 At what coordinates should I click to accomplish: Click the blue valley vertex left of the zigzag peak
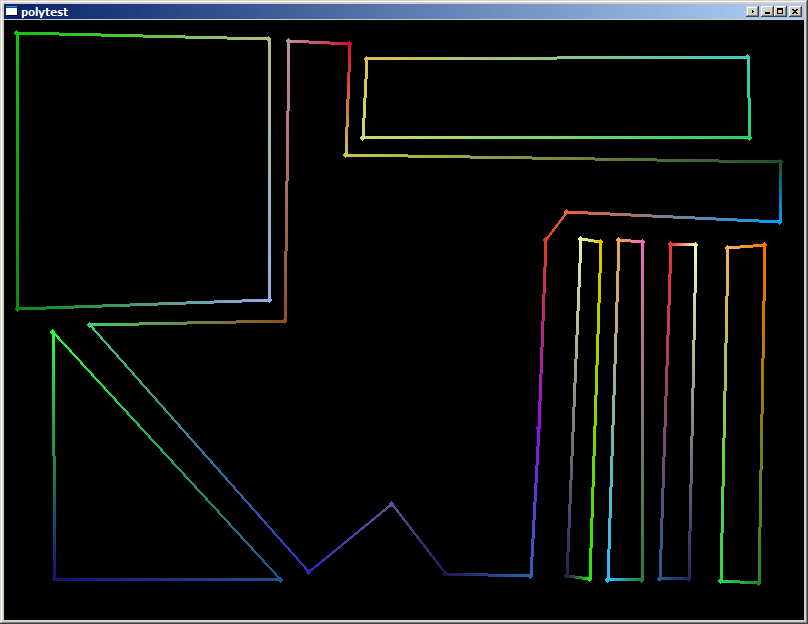coord(308,572)
